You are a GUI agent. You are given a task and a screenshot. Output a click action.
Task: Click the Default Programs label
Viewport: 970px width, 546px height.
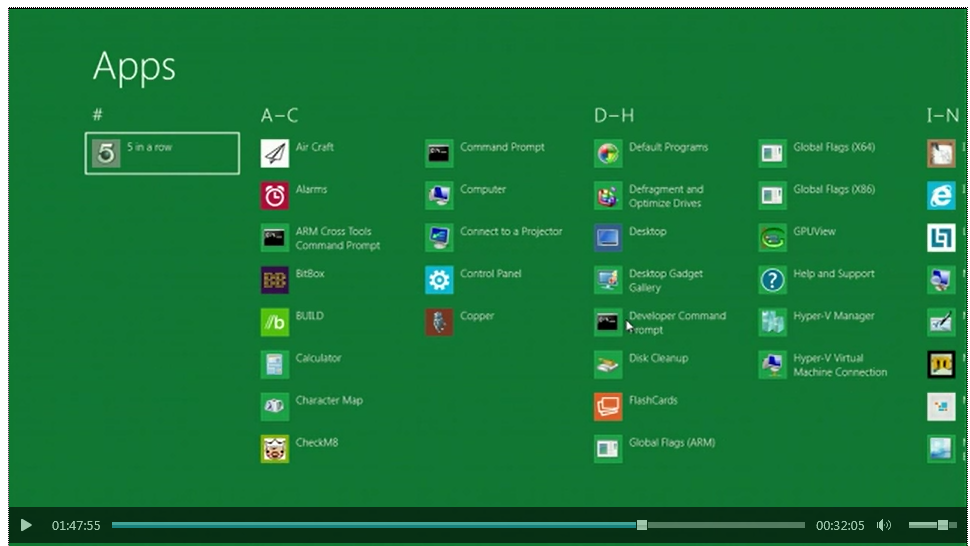point(668,147)
